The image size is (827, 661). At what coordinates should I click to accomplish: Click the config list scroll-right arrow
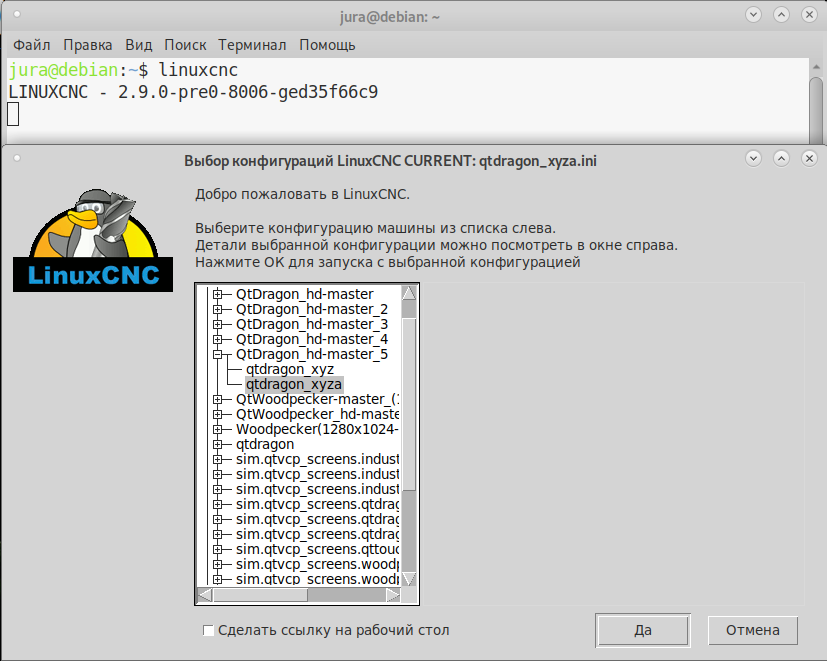tap(393, 595)
